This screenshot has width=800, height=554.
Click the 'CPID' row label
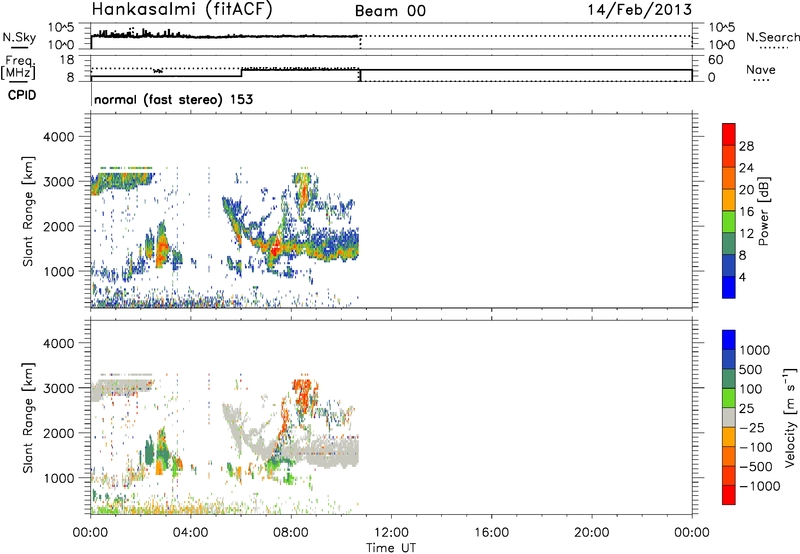point(22,95)
